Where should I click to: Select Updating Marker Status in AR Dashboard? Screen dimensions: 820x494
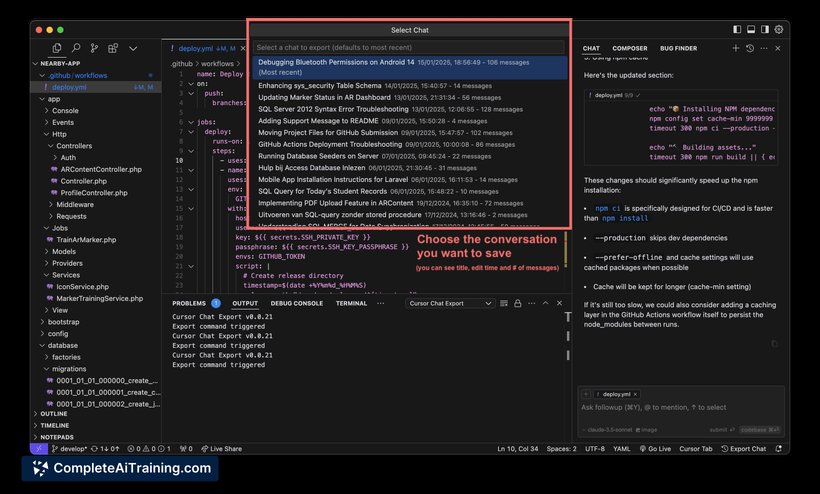click(x=409, y=97)
